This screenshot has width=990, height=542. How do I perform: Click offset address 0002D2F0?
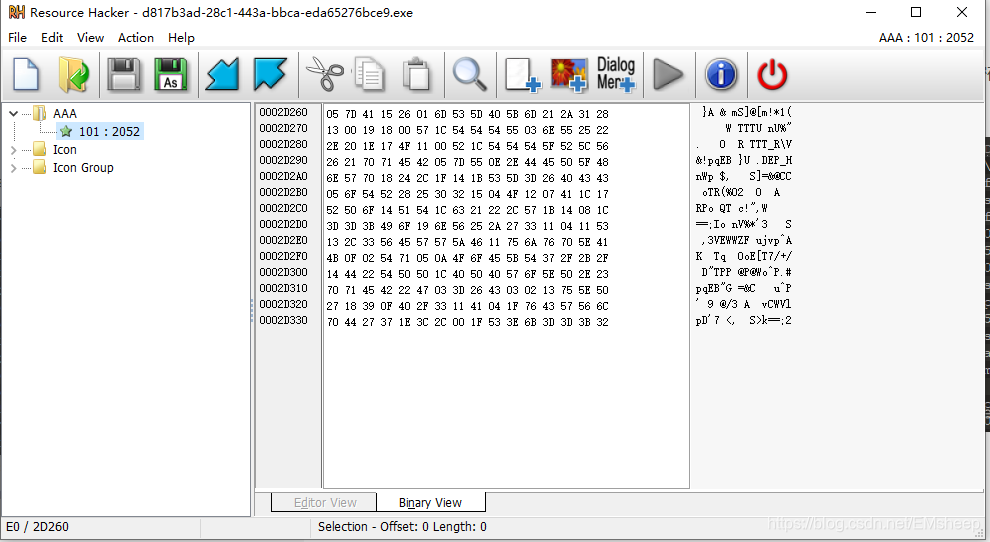click(x=283, y=256)
